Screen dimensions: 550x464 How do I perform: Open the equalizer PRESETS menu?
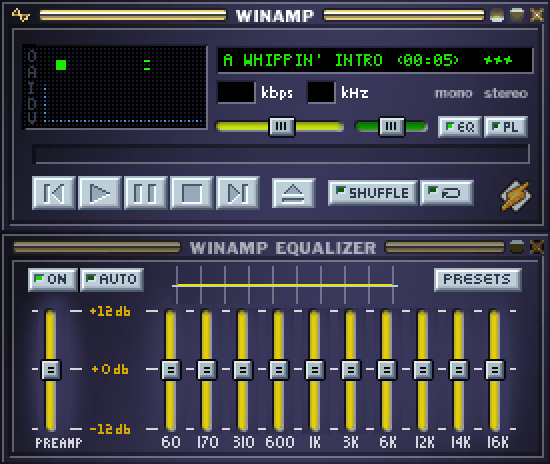coord(477,280)
